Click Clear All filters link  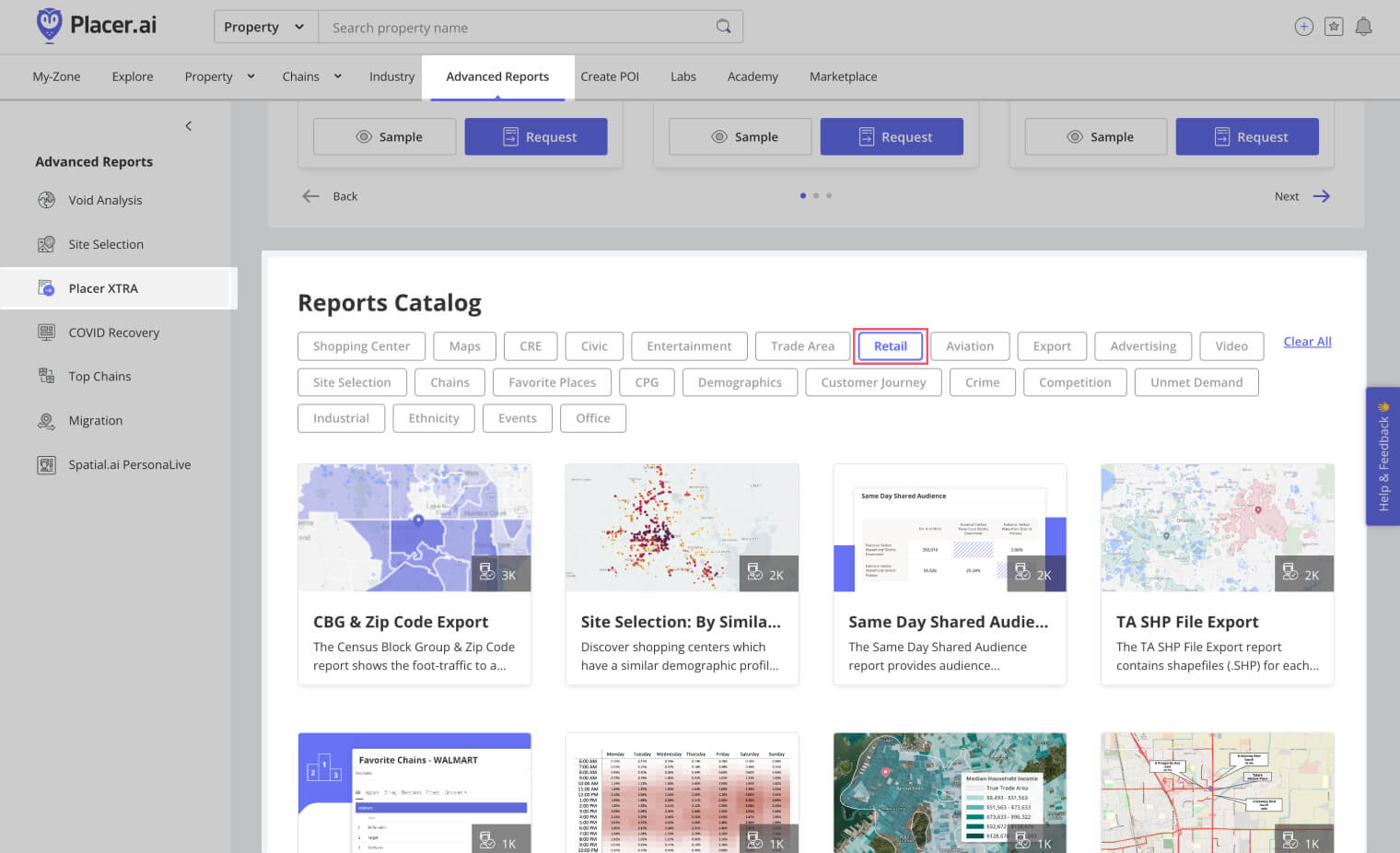coord(1307,342)
